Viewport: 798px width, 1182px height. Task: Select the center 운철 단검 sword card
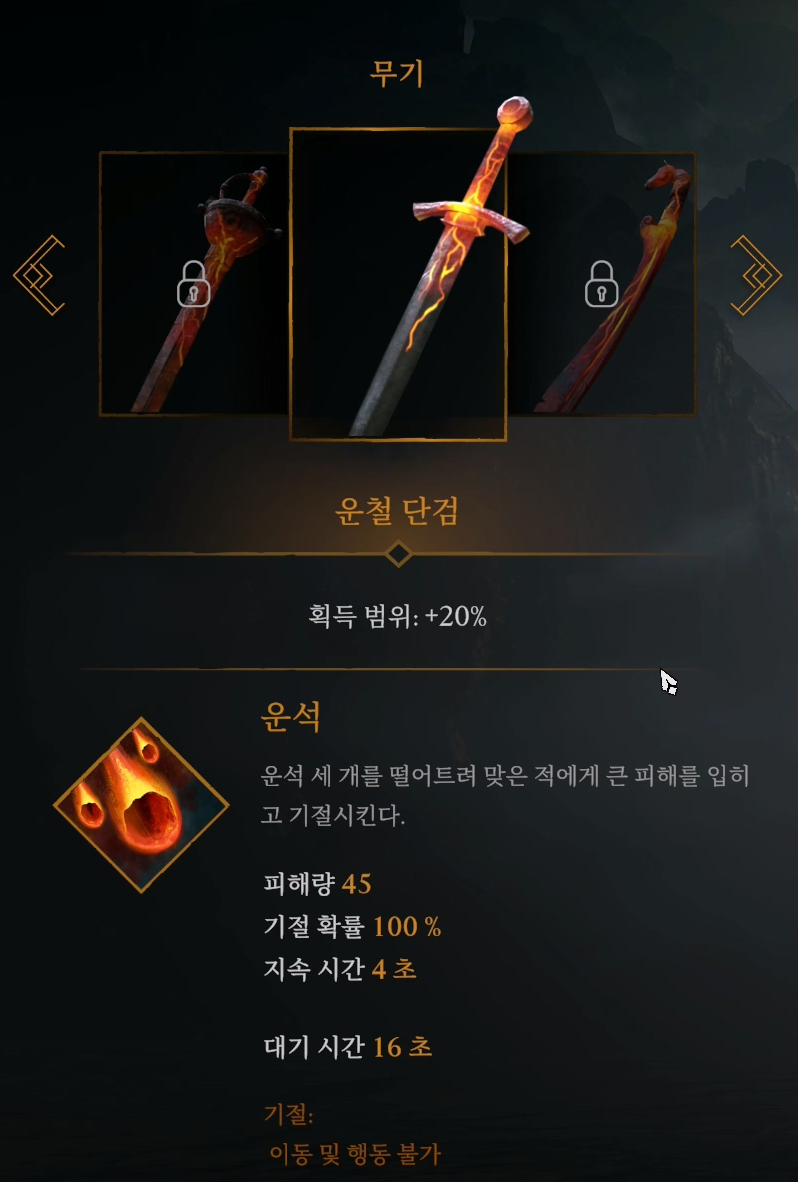398,284
